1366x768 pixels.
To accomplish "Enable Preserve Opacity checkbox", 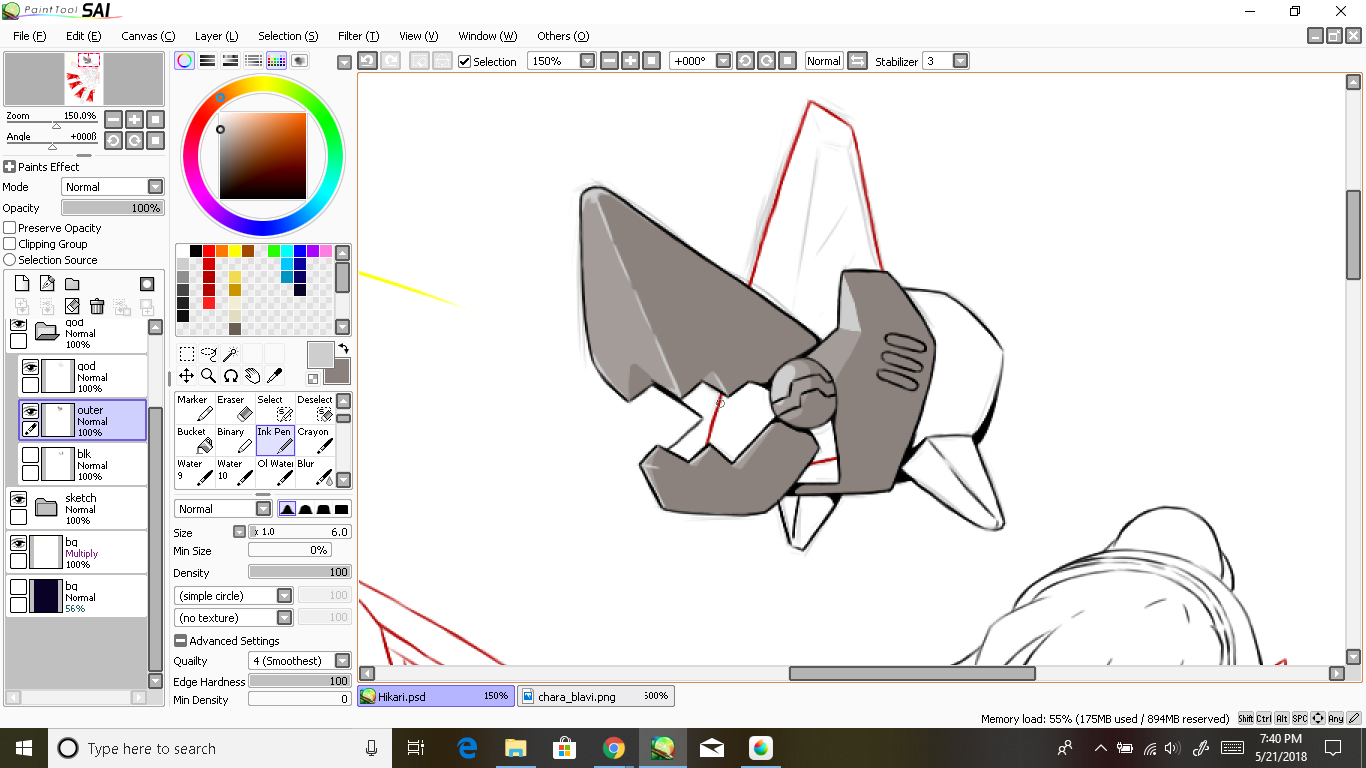I will [10, 228].
